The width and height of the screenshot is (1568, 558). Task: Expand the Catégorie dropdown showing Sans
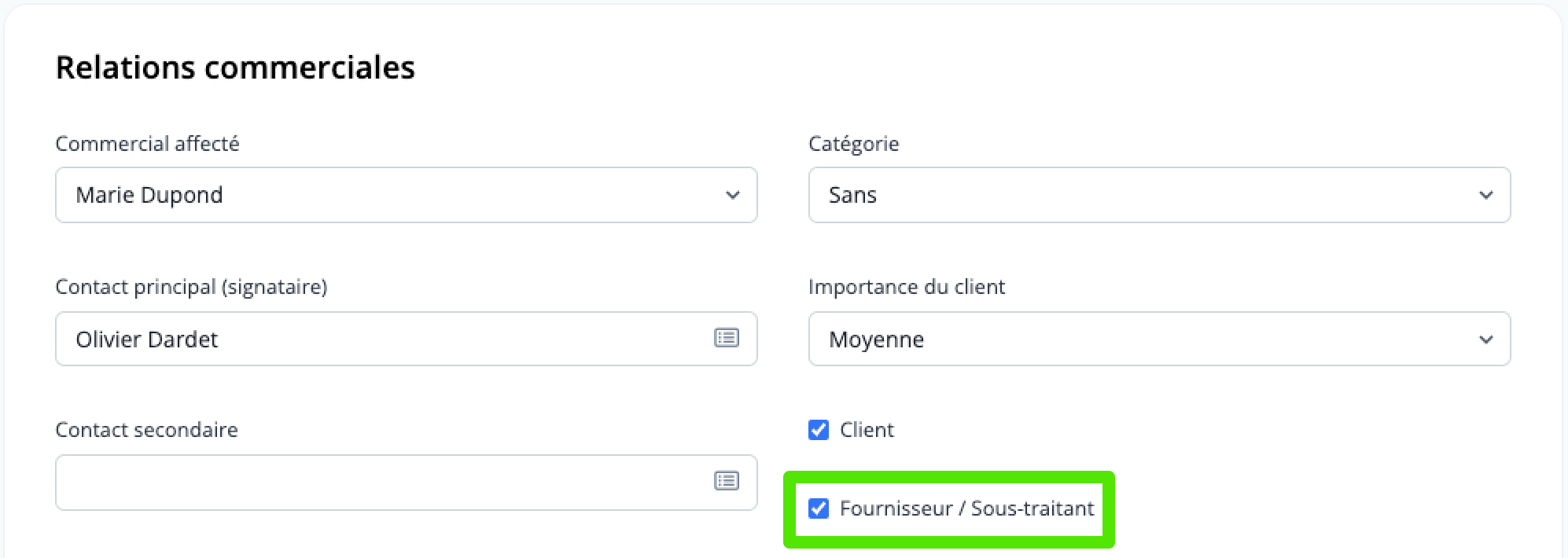(1140, 195)
